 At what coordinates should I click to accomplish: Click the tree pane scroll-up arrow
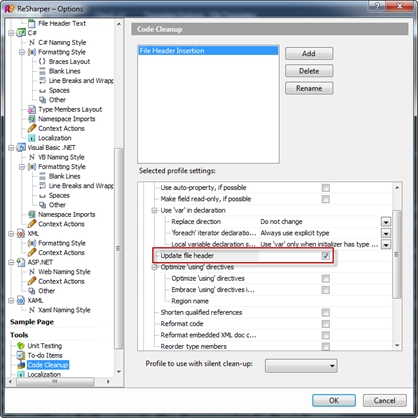click(119, 24)
